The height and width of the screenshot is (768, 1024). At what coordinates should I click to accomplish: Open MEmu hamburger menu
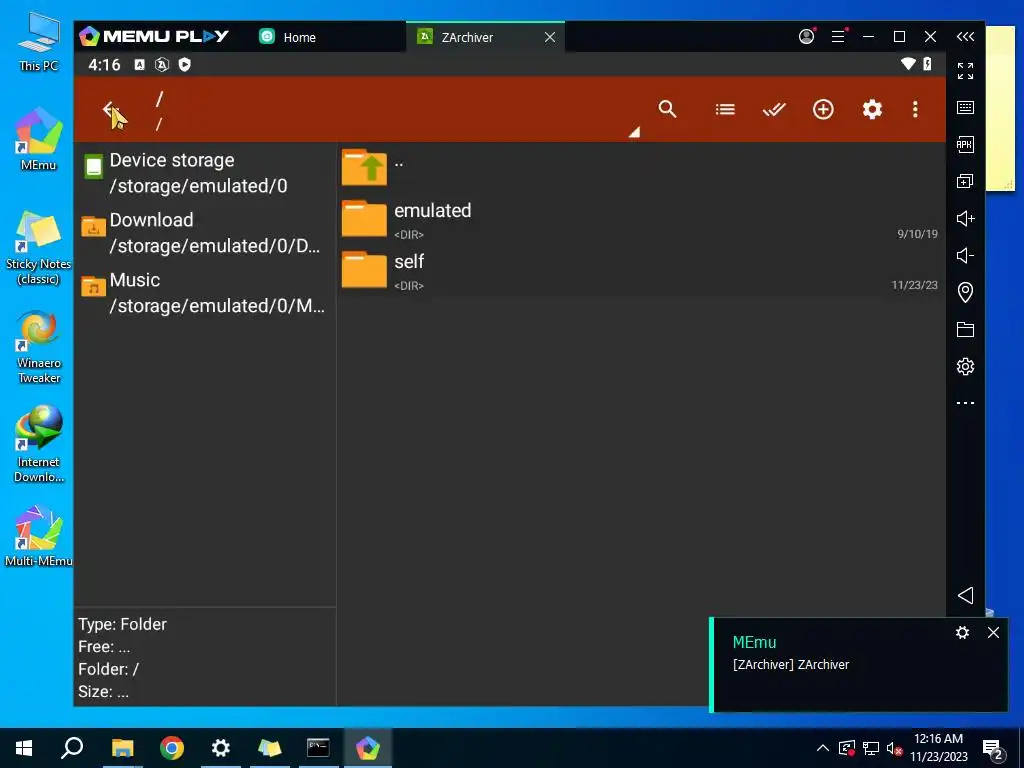pyautogui.click(x=838, y=37)
